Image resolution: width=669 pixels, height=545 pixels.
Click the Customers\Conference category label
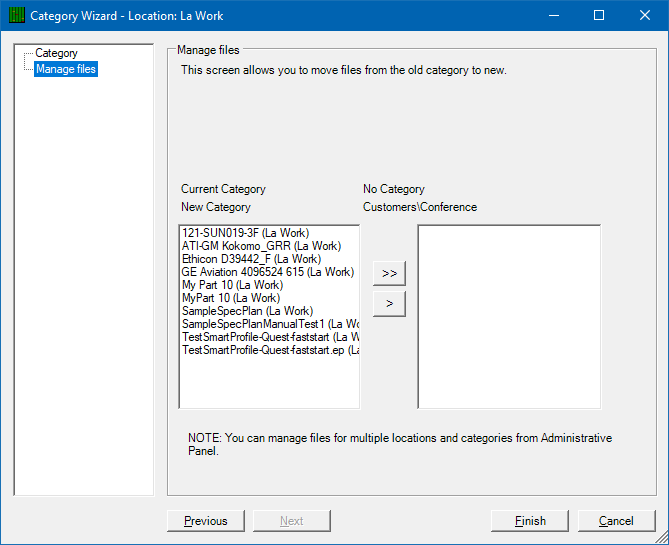(420, 207)
